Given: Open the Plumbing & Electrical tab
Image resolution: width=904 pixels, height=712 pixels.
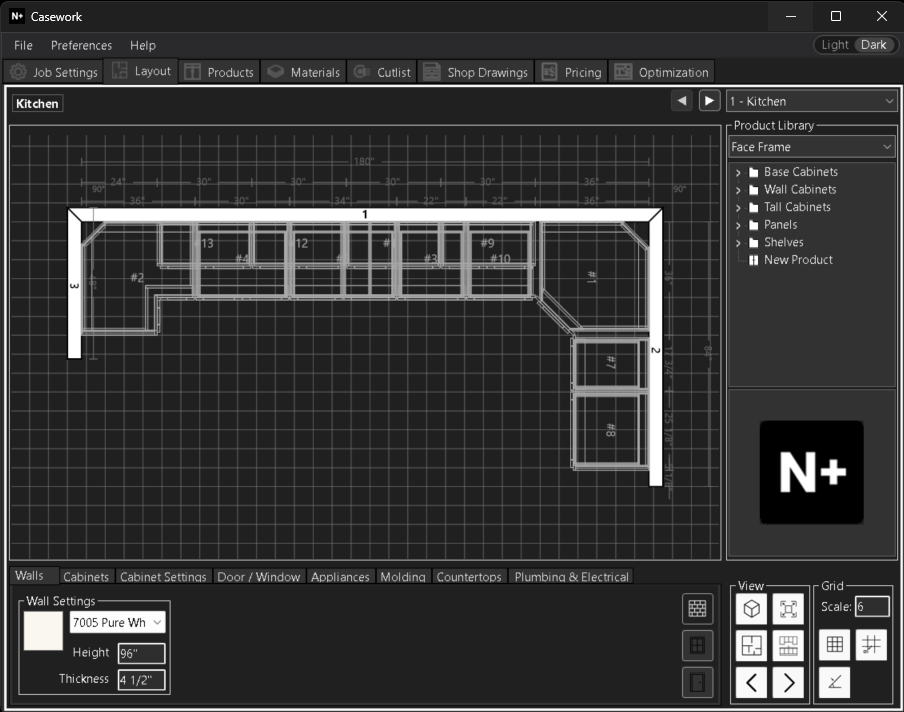Looking at the screenshot, I should 571,577.
